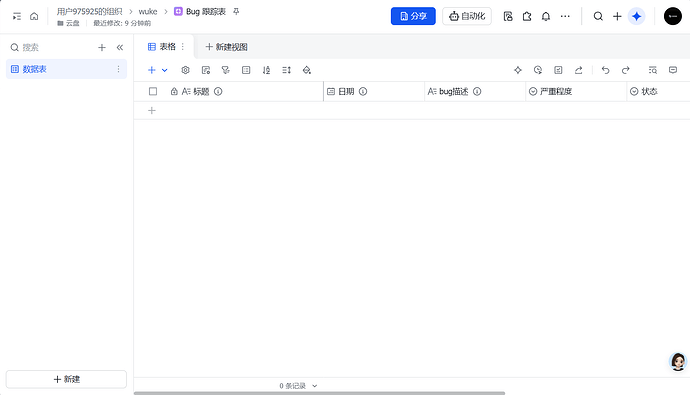Open the wuke breadcrumb folder
The height and width of the screenshot is (395, 690).
click(148, 11)
